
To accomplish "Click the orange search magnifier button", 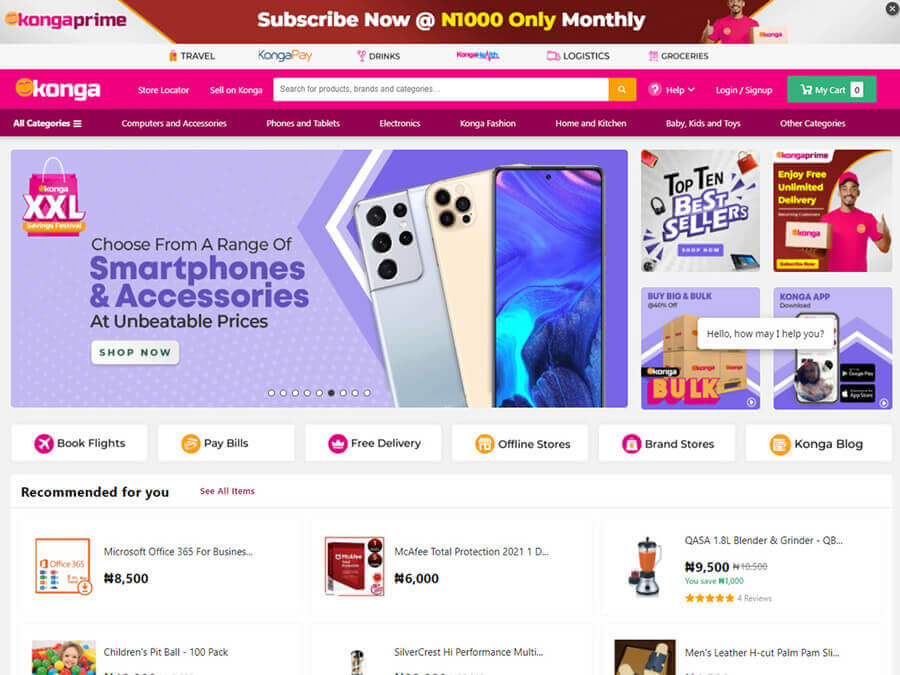I will (622, 90).
